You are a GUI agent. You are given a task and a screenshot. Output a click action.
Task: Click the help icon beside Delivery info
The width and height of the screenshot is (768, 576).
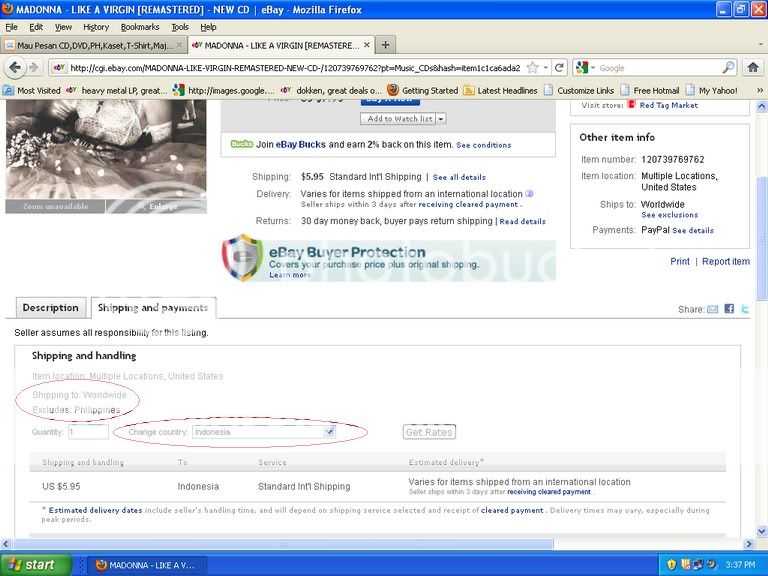point(529,193)
